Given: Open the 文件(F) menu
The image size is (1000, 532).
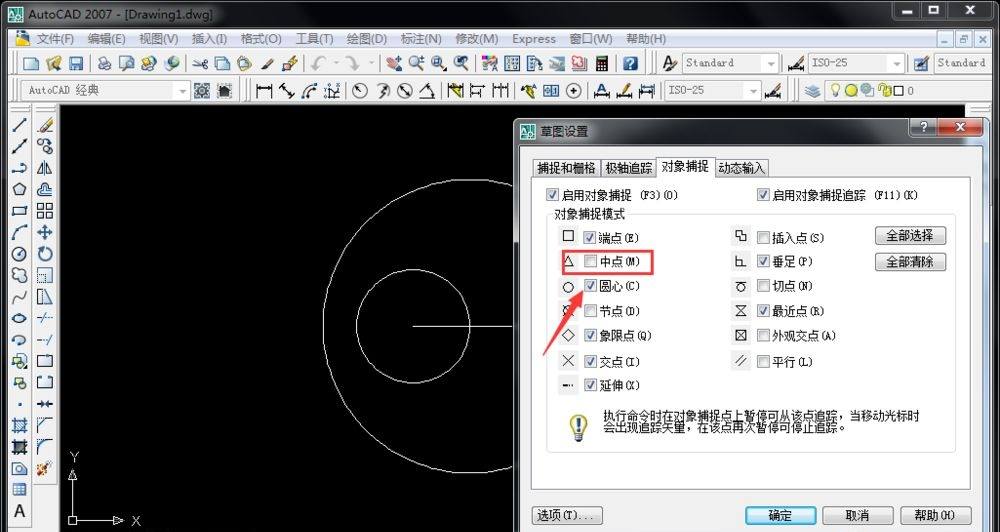Looking at the screenshot, I should [x=55, y=39].
